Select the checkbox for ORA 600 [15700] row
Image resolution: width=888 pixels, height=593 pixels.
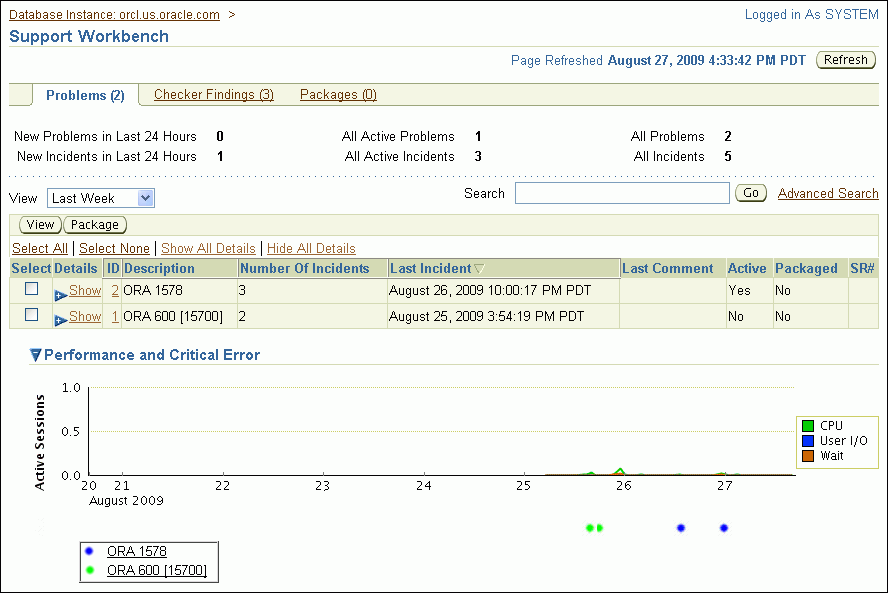[x=31, y=315]
